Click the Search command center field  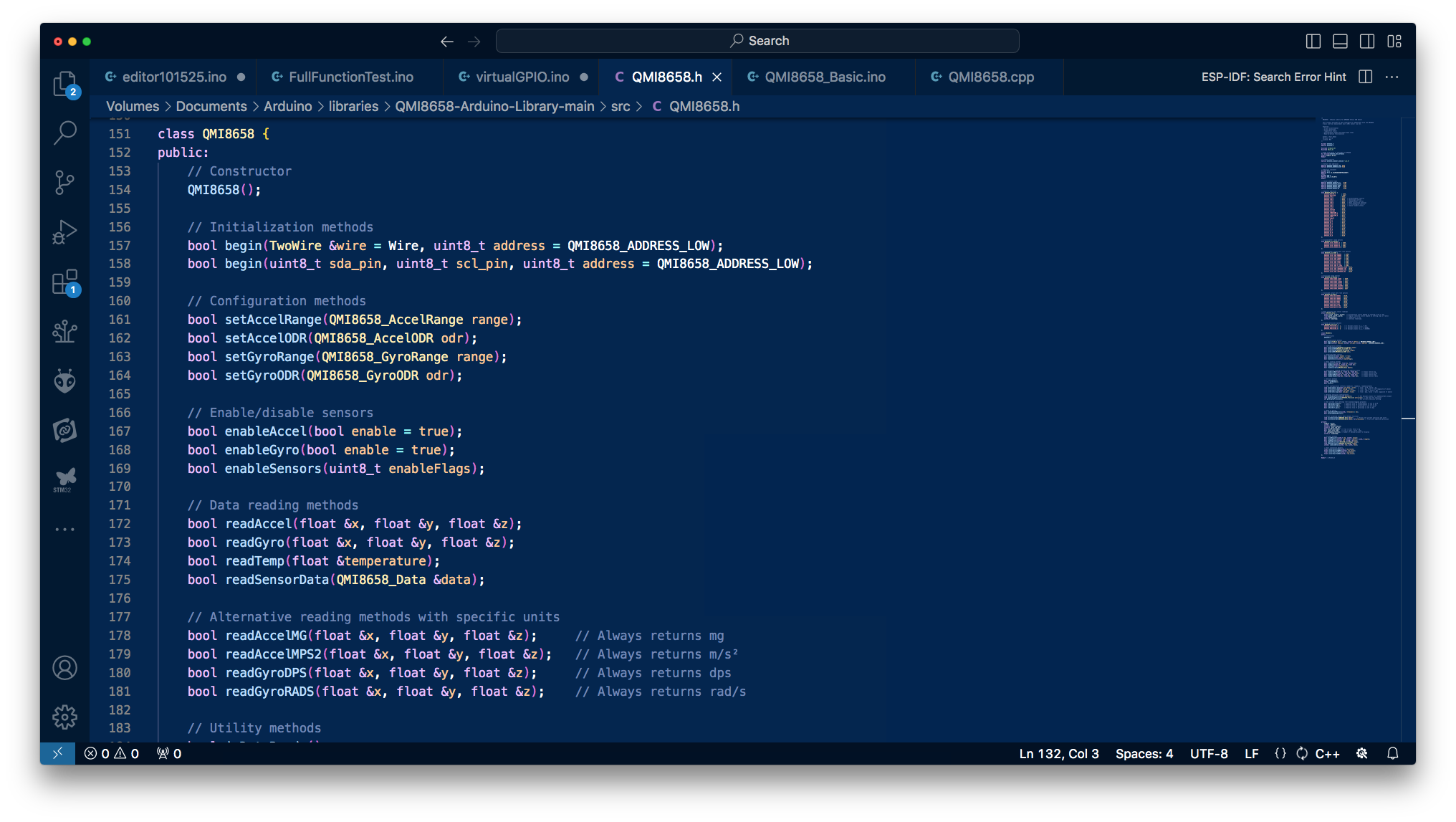[x=757, y=41]
